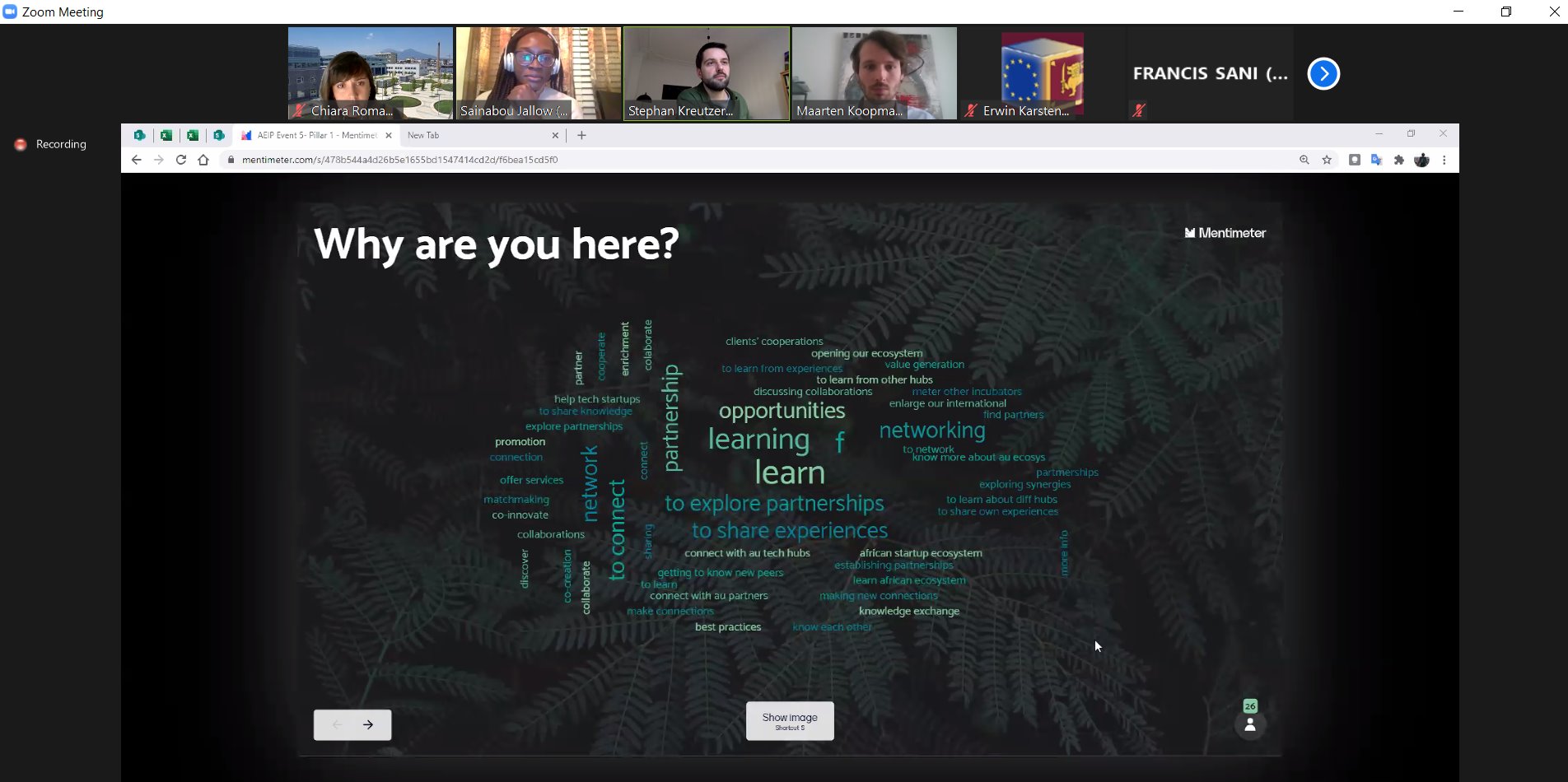The width and height of the screenshot is (1568, 782).
Task: Click Francis Sani's muted mic icon
Action: (1139, 110)
